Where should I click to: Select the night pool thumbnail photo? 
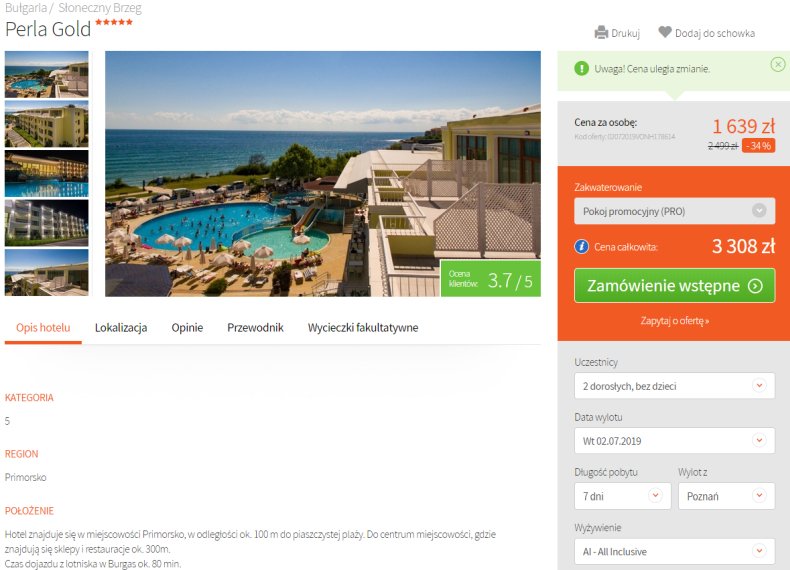click(46, 173)
